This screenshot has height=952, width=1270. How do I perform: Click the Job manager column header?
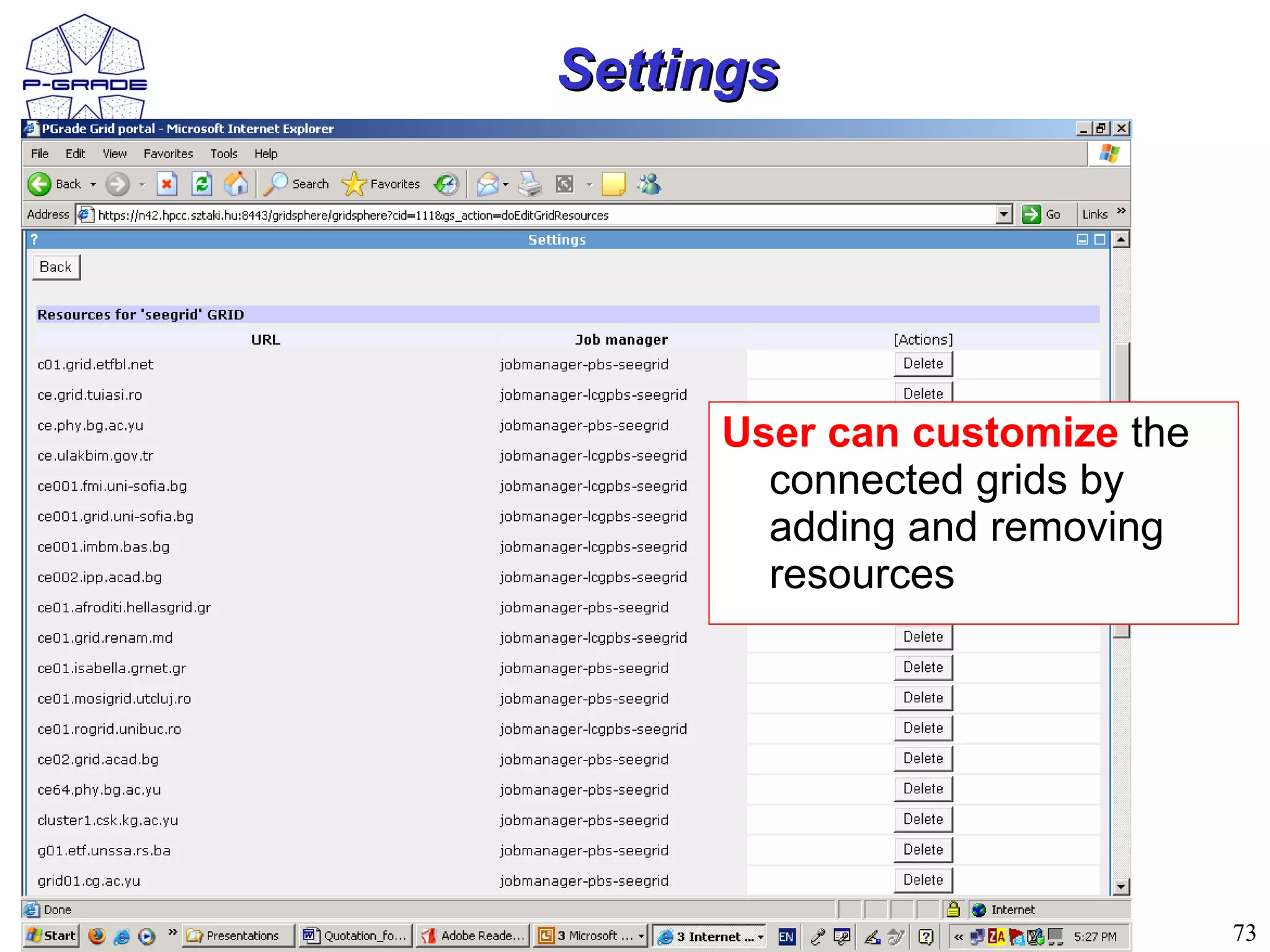pyautogui.click(x=621, y=340)
